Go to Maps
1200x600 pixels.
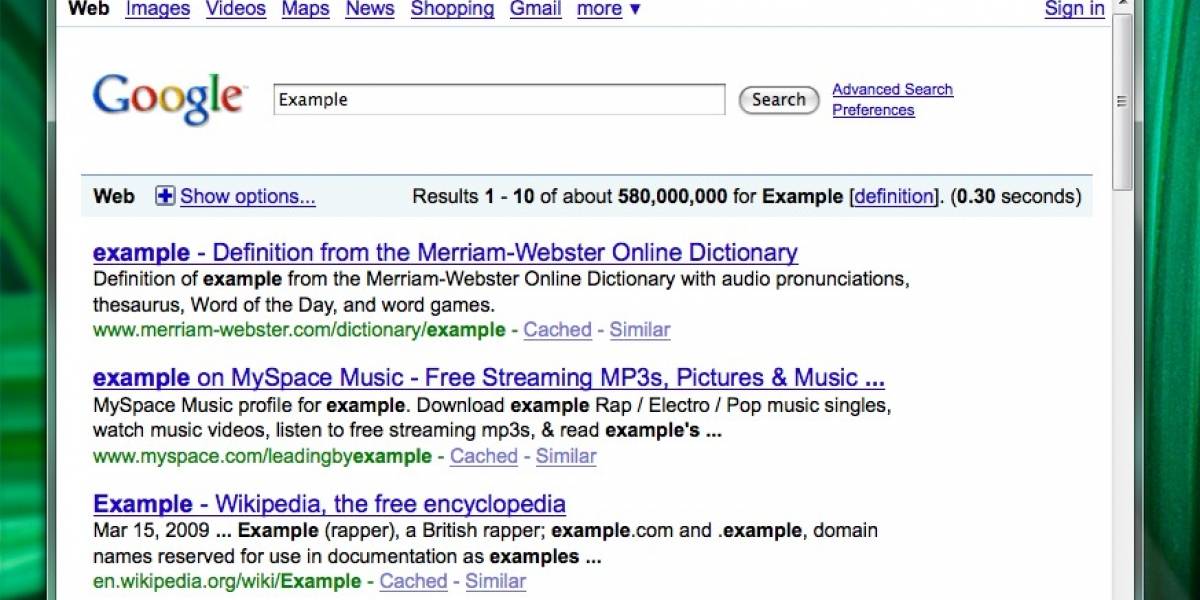point(305,9)
